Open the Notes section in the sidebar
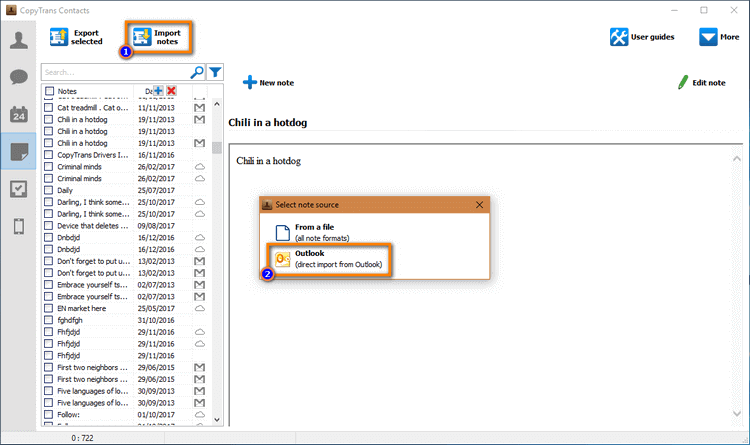The image size is (750, 445). (x=19, y=152)
